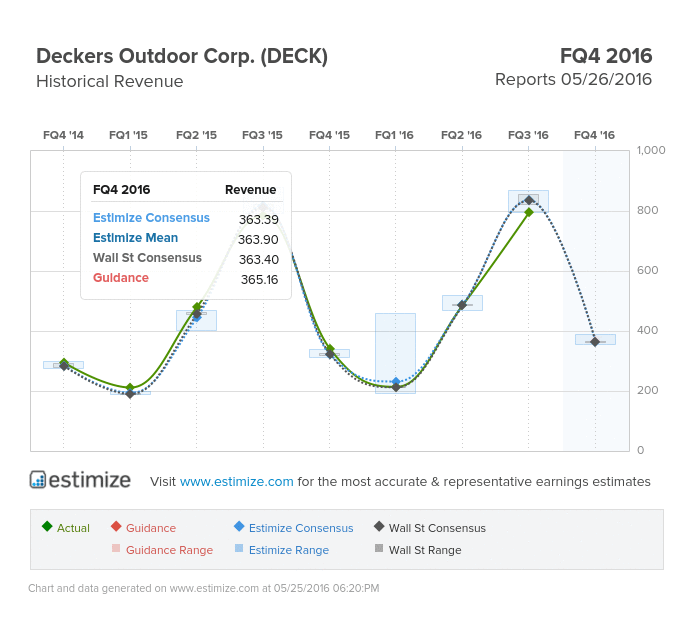Viewport: 685px width, 620px height.
Task: Click the 363.39 Estimize Consensus value
Action: pyautogui.click(x=259, y=219)
